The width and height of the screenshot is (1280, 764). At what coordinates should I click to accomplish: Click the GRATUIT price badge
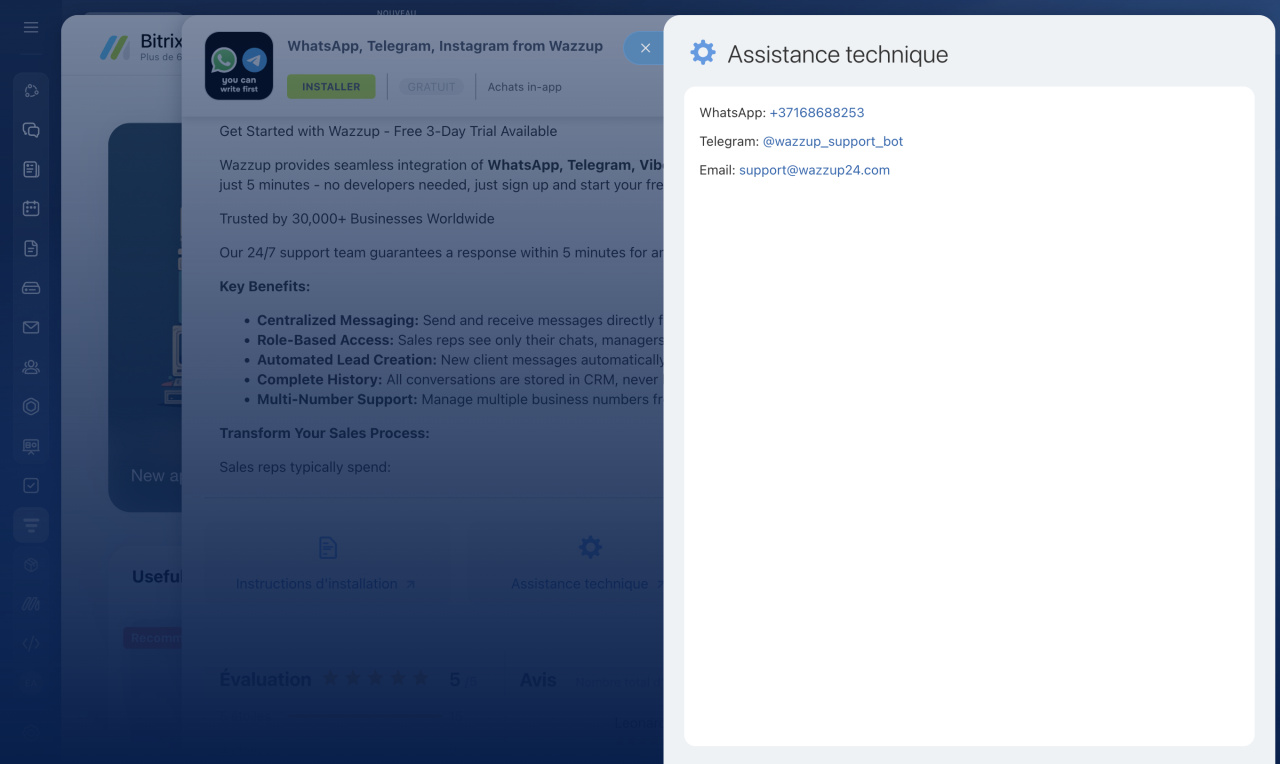[x=431, y=87]
